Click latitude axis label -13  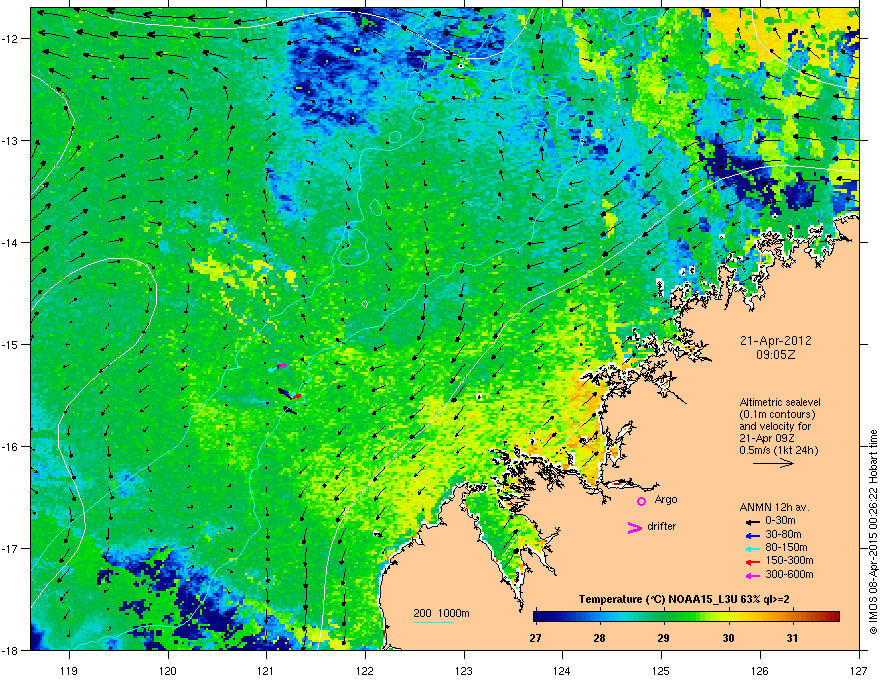pyautogui.click(x=10, y=141)
